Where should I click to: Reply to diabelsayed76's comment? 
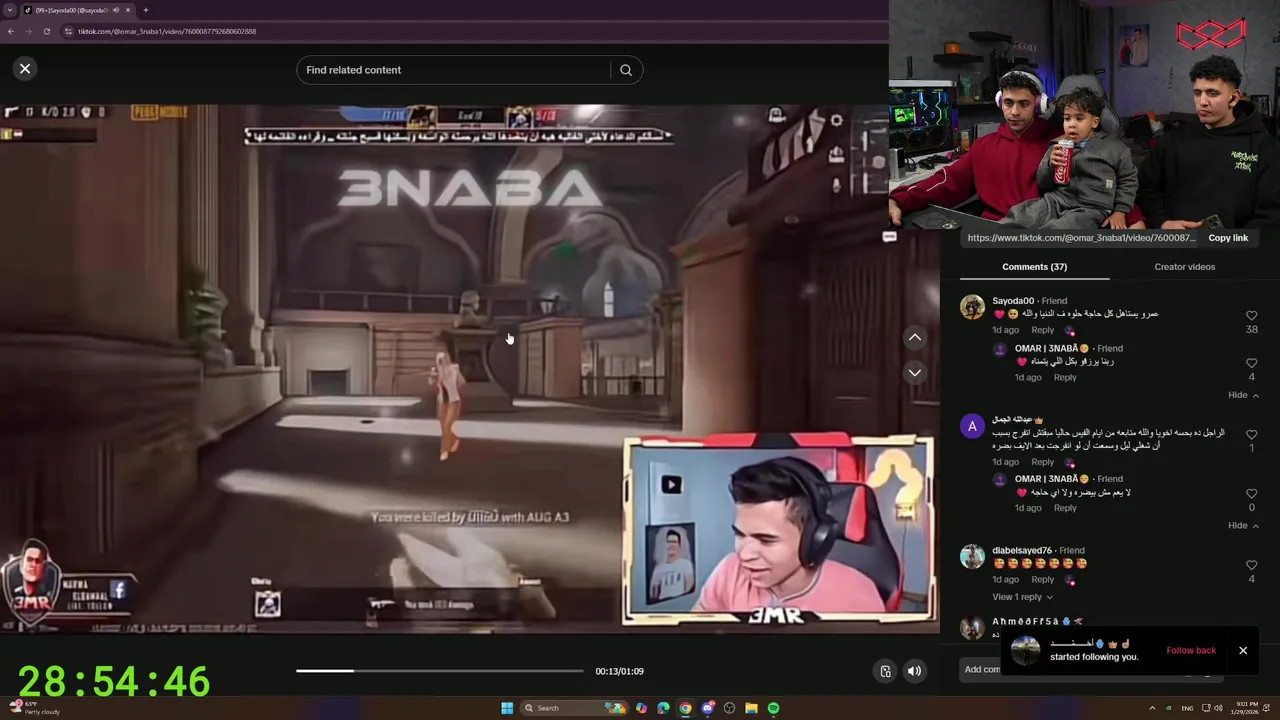(x=1042, y=580)
